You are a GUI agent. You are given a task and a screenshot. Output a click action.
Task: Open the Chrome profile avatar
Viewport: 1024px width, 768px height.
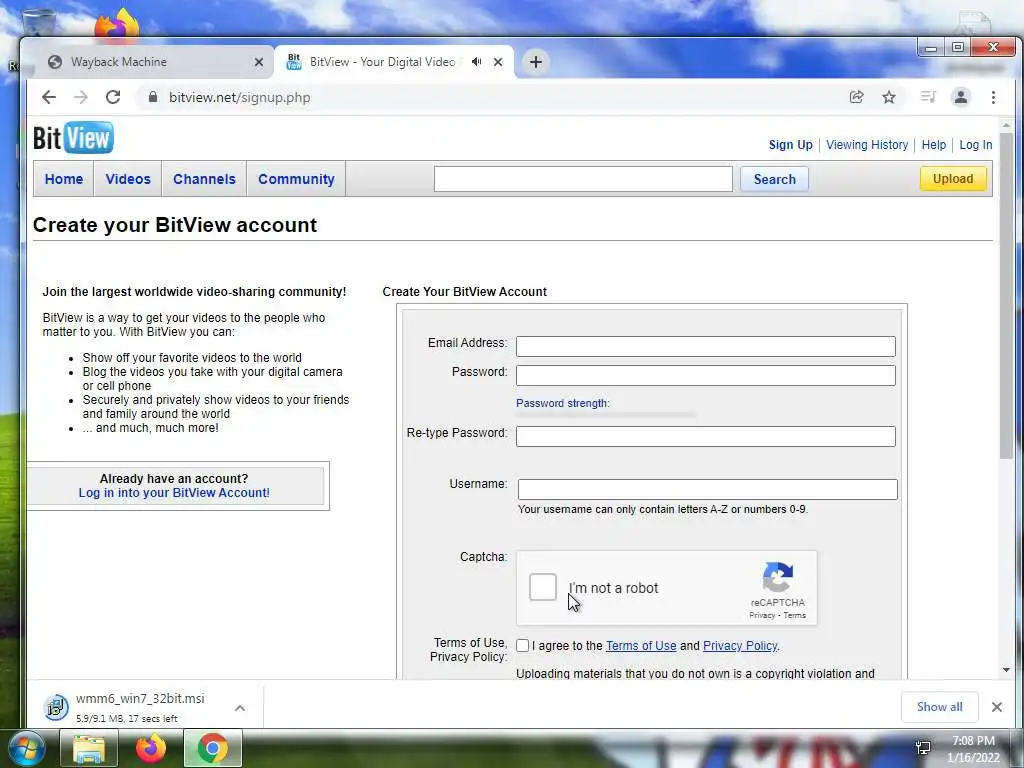point(961,97)
